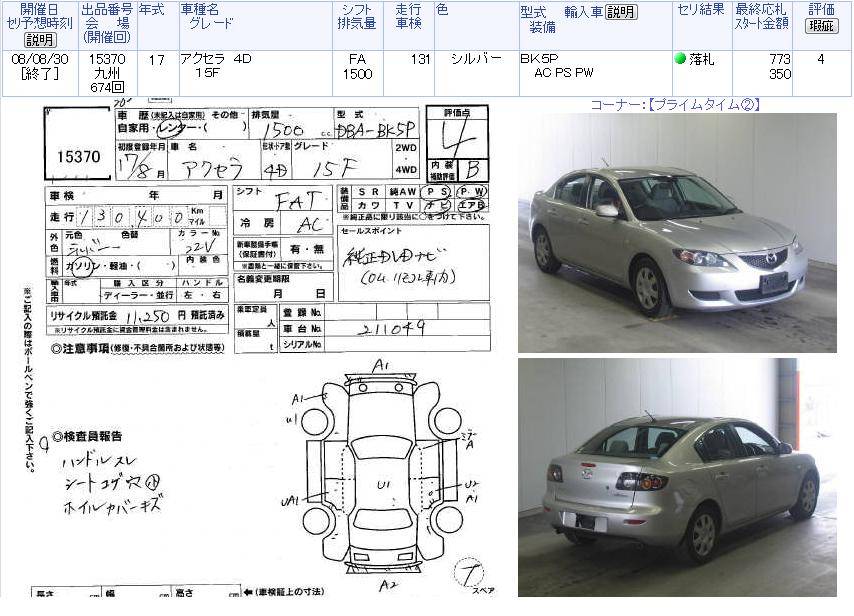Click the 九州 venue text
The image size is (854, 616).
(x=107, y=73)
